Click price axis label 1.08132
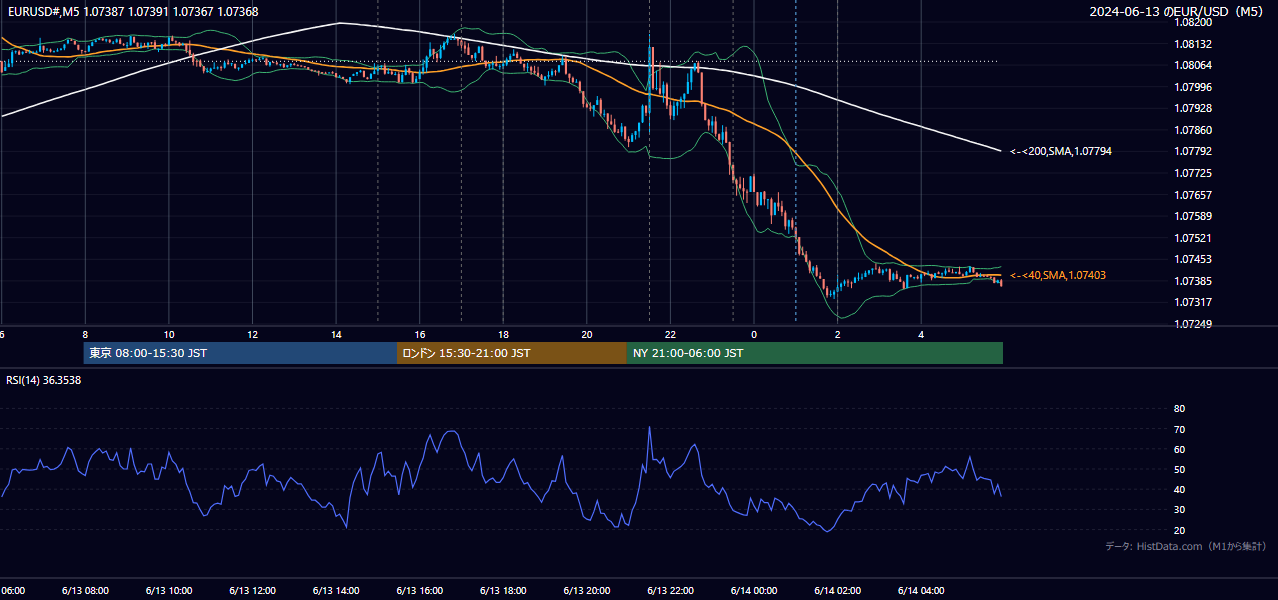1278x600 pixels. (1192, 44)
